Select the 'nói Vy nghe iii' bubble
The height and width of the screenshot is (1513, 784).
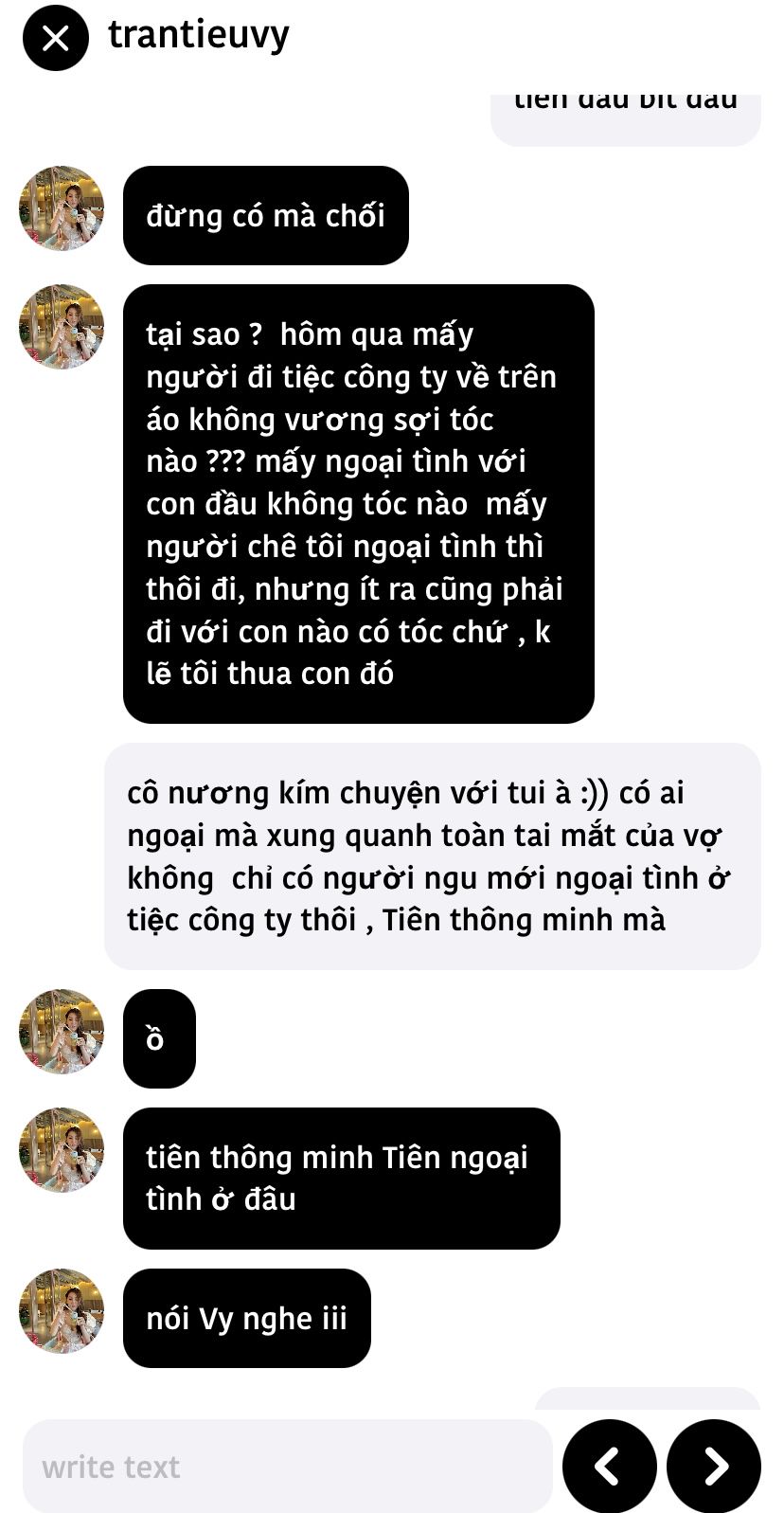pos(247,1318)
